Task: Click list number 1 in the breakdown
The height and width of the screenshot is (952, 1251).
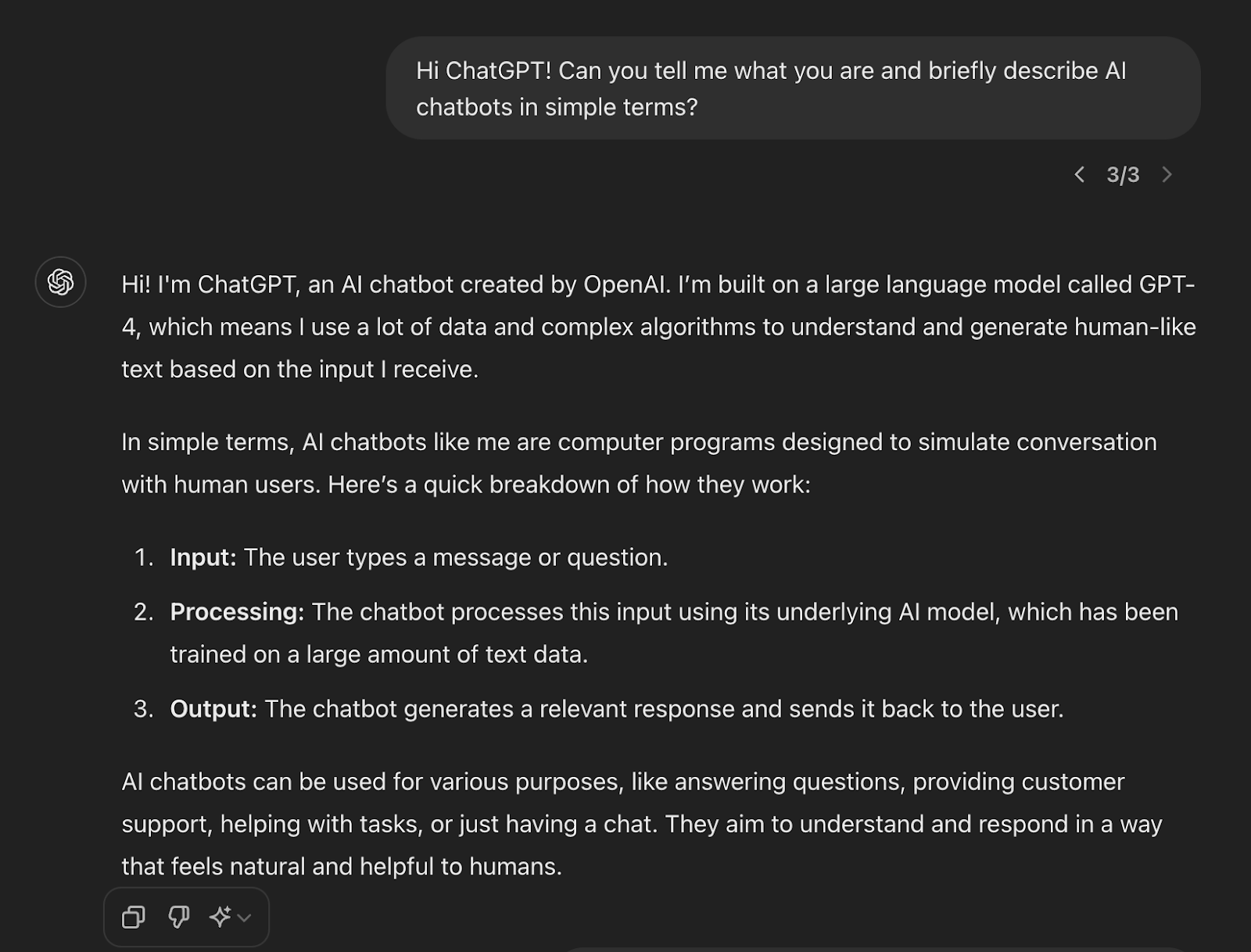Action: coord(143,557)
